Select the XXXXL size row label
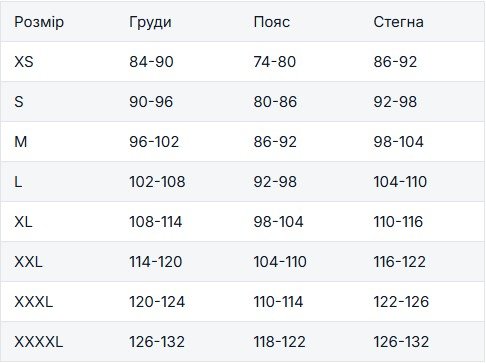 (39, 342)
